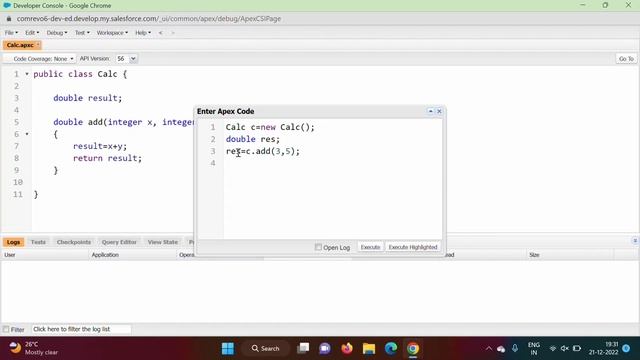Open the notification badge icon
This screenshot has width=640, height=360.
click(x=627, y=349)
